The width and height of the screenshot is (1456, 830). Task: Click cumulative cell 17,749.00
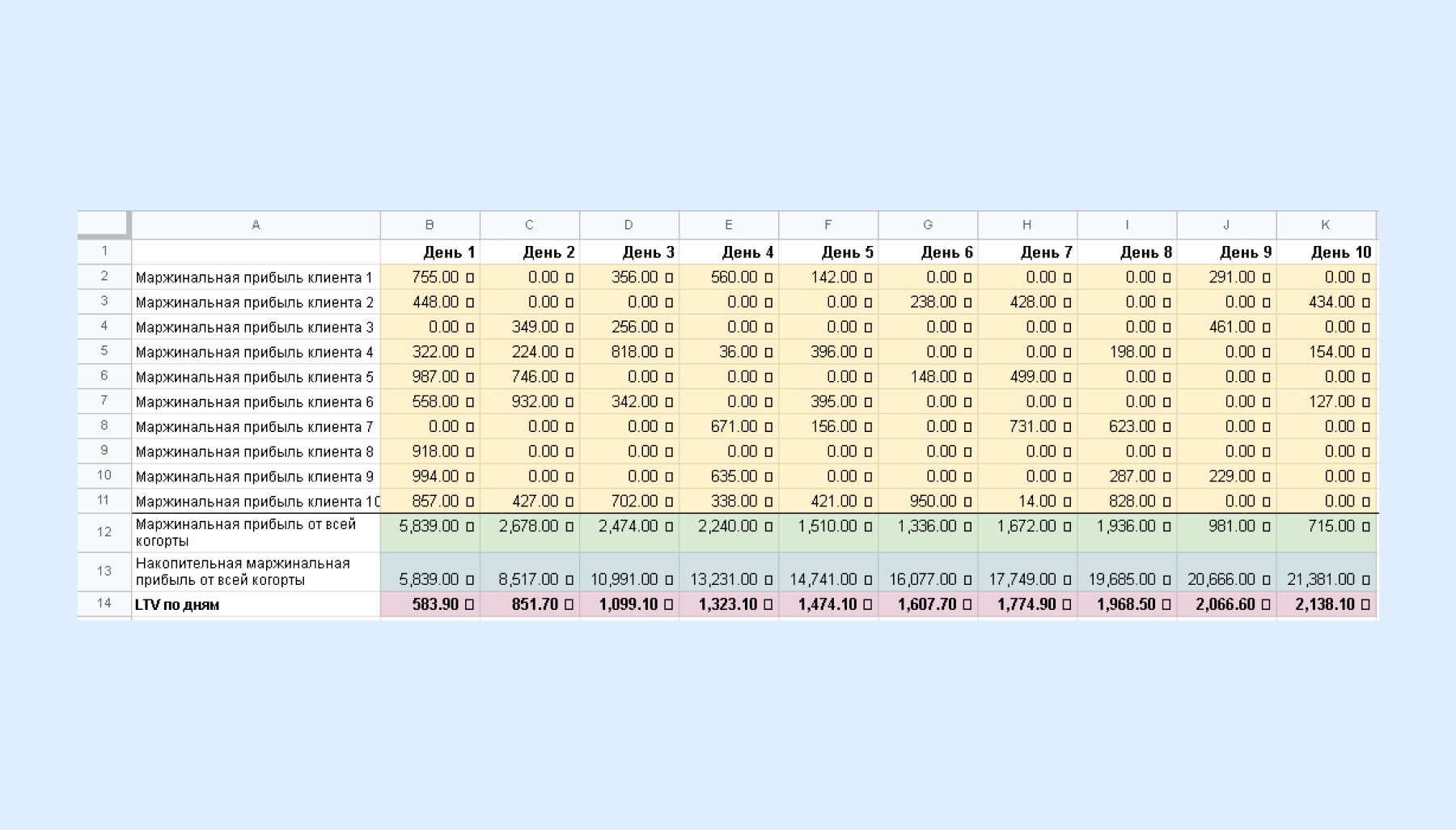1027,572
